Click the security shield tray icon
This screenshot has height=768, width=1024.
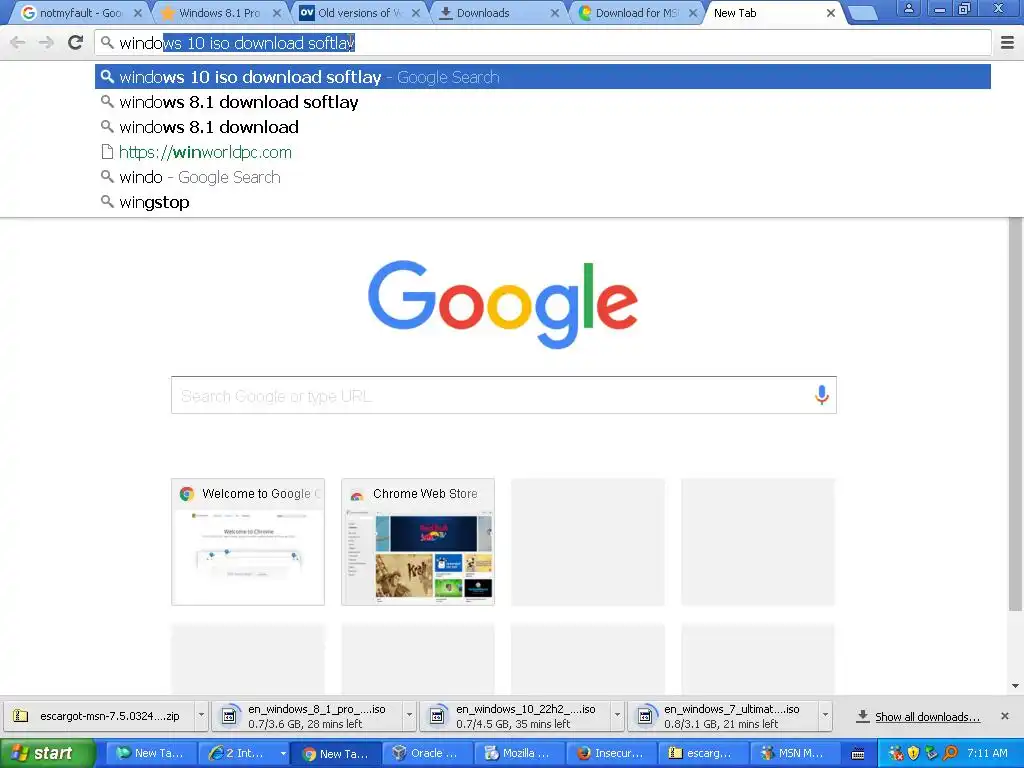click(914, 754)
